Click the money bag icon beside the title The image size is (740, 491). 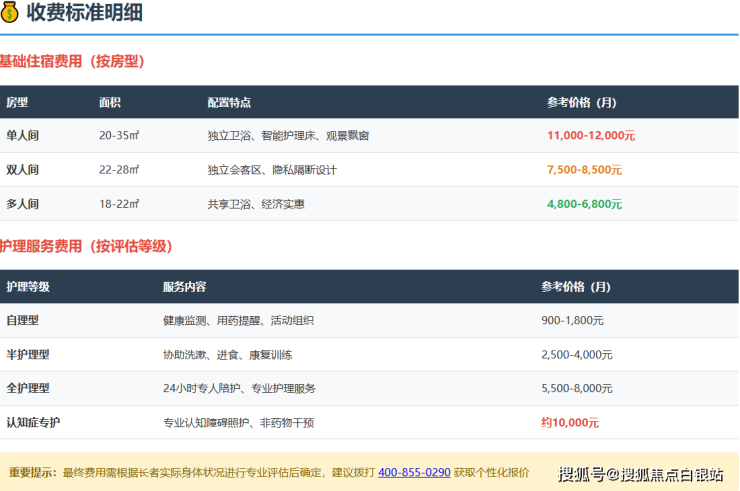pos(10,12)
